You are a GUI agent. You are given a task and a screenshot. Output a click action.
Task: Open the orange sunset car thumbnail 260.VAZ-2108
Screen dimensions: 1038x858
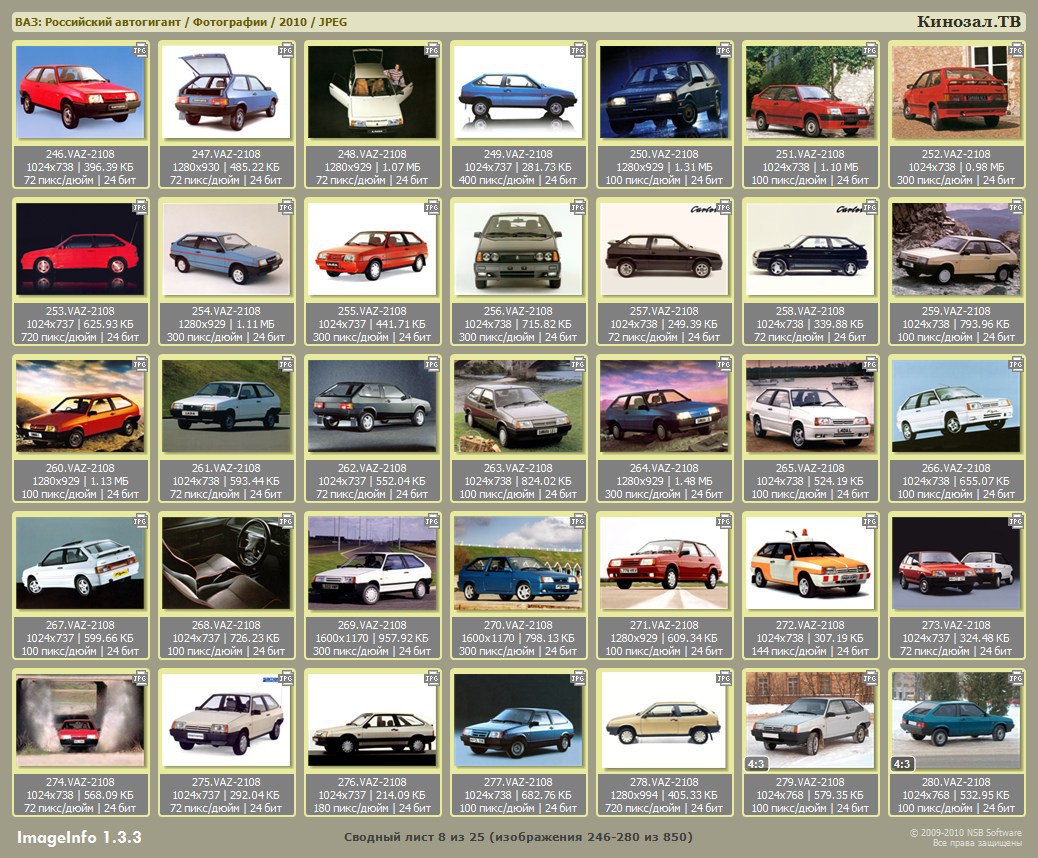point(80,406)
